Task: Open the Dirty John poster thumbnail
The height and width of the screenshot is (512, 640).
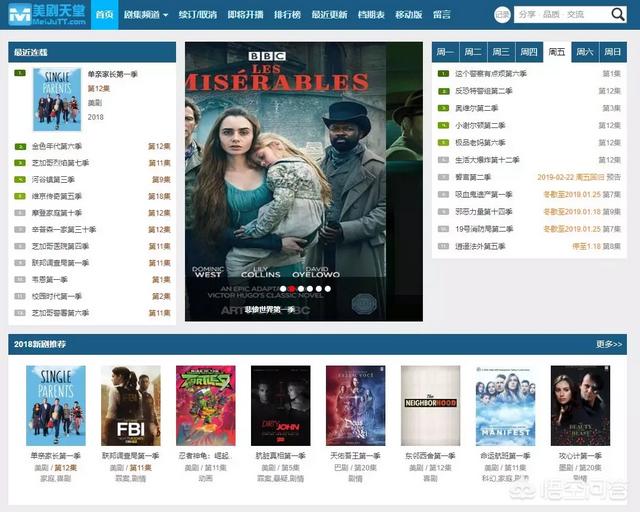Action: pos(280,405)
